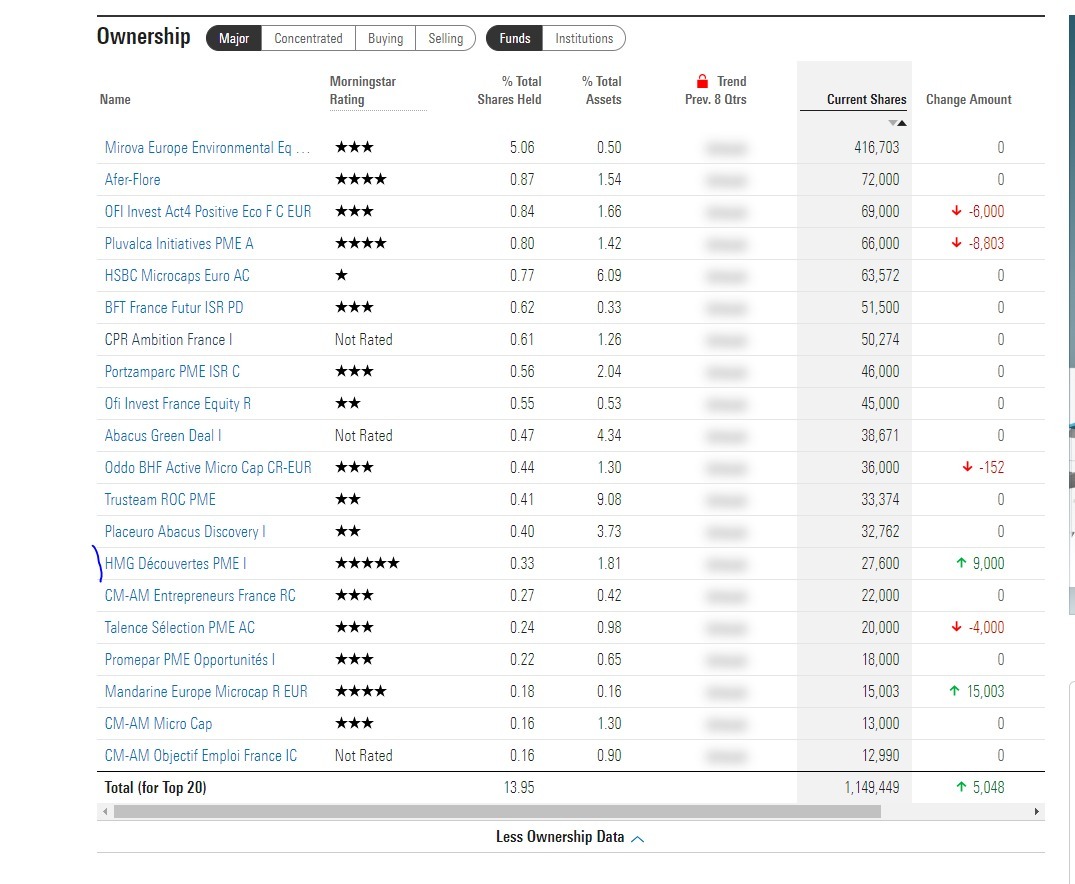
Task: Open Mandarine Europe Microcap R EUR link
Action: click(206, 691)
